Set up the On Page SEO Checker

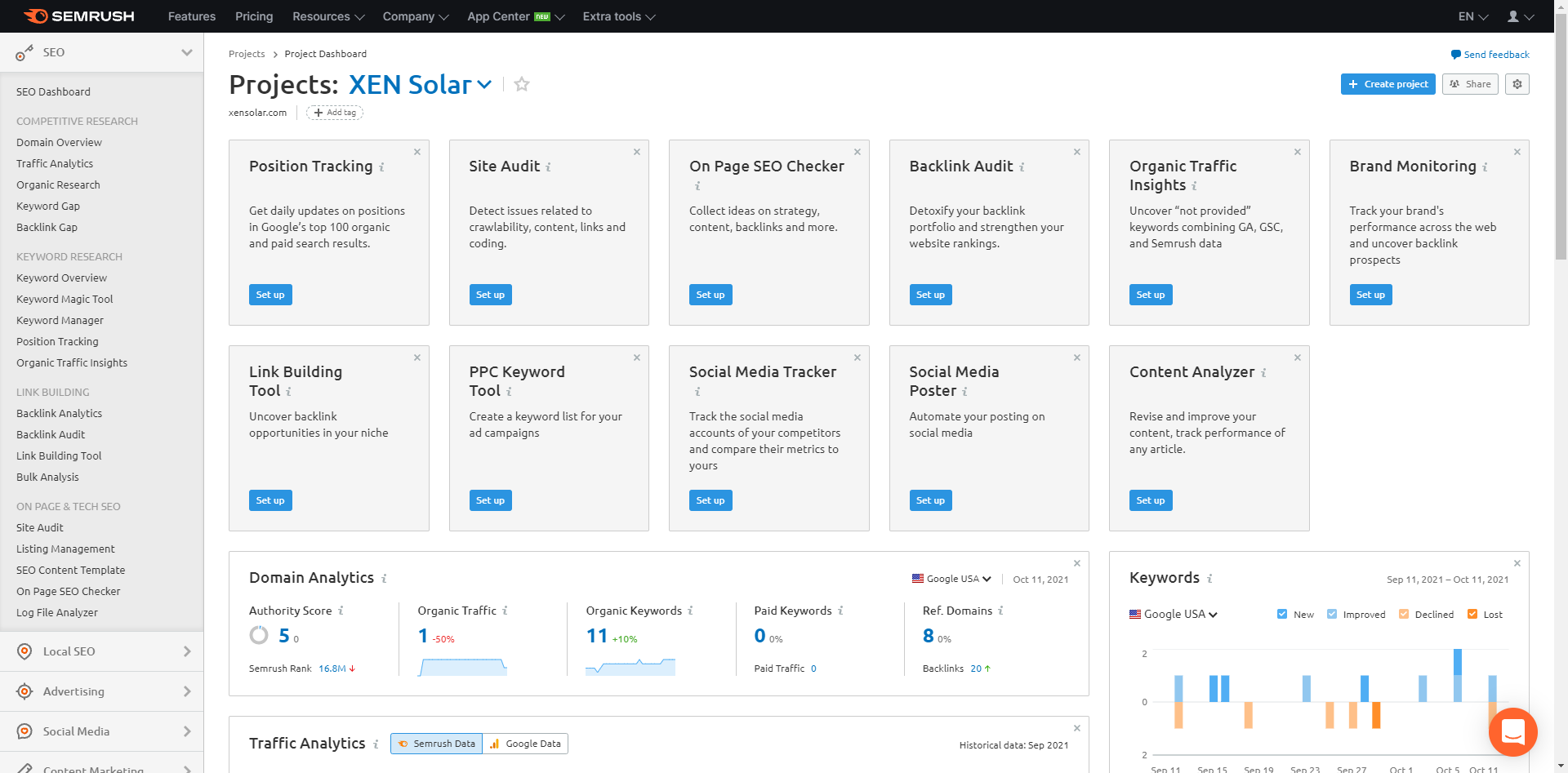(x=710, y=295)
